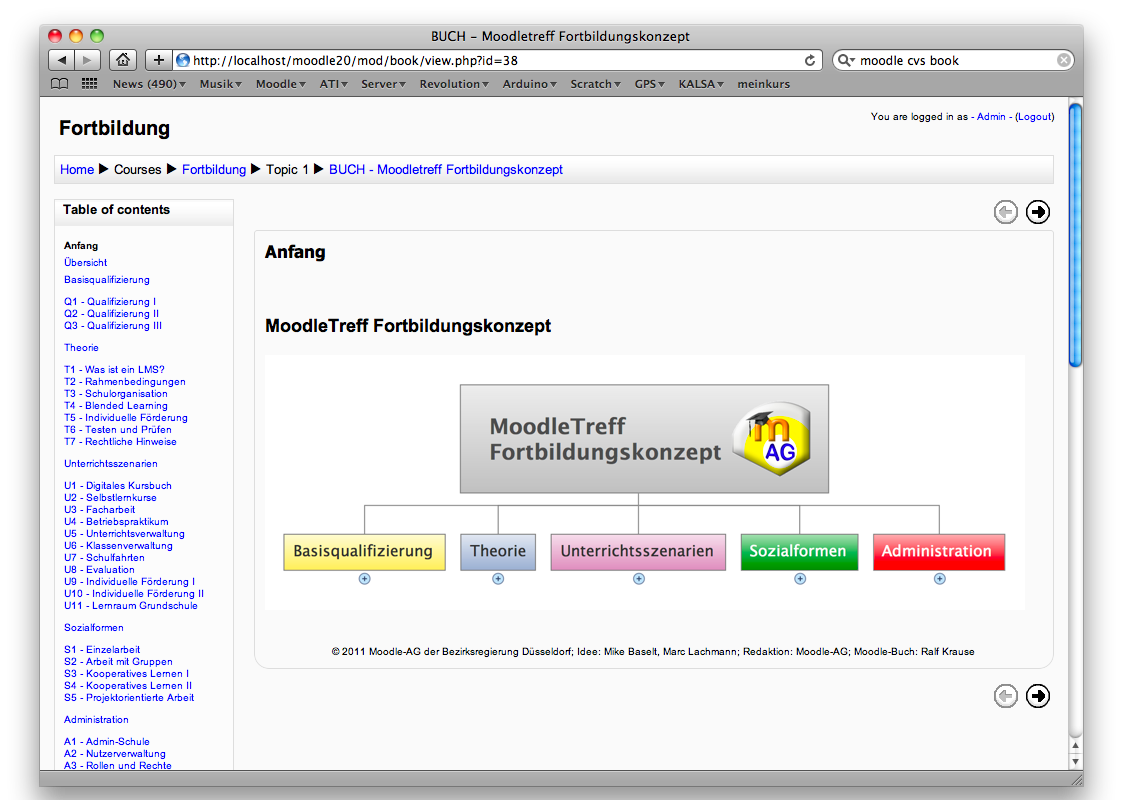Open S5 - Projektorientierte Arbeit chapter
Viewport: 1123px width, 800px height.
point(129,698)
